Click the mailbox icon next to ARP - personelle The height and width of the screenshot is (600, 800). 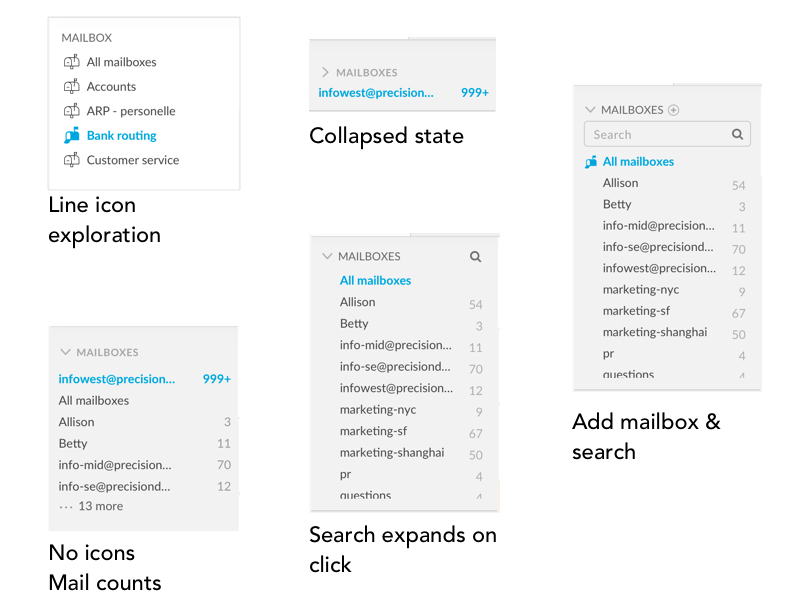click(x=71, y=111)
